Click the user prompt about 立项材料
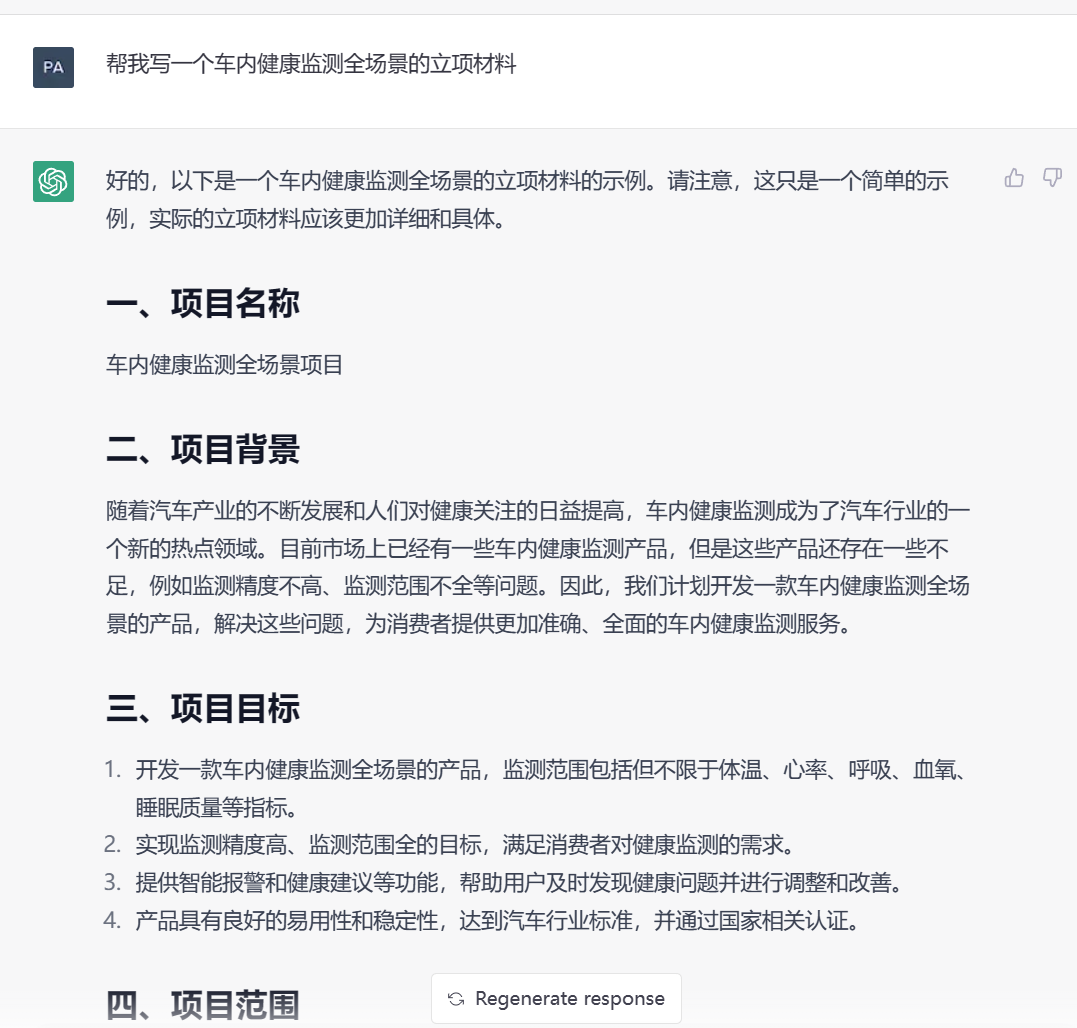This screenshot has height=1028, width=1077. [x=311, y=66]
